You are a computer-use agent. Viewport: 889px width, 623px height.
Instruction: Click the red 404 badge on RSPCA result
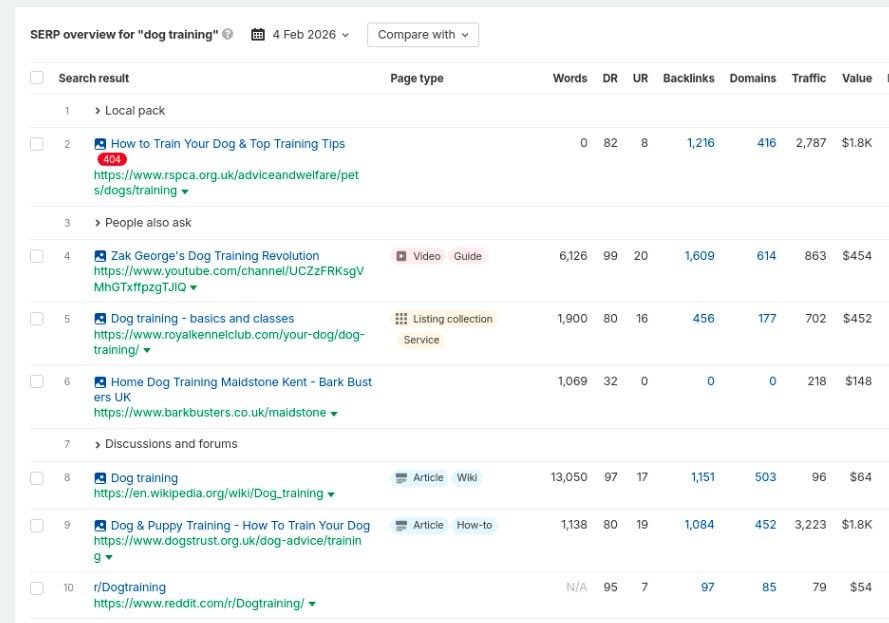[112, 160]
